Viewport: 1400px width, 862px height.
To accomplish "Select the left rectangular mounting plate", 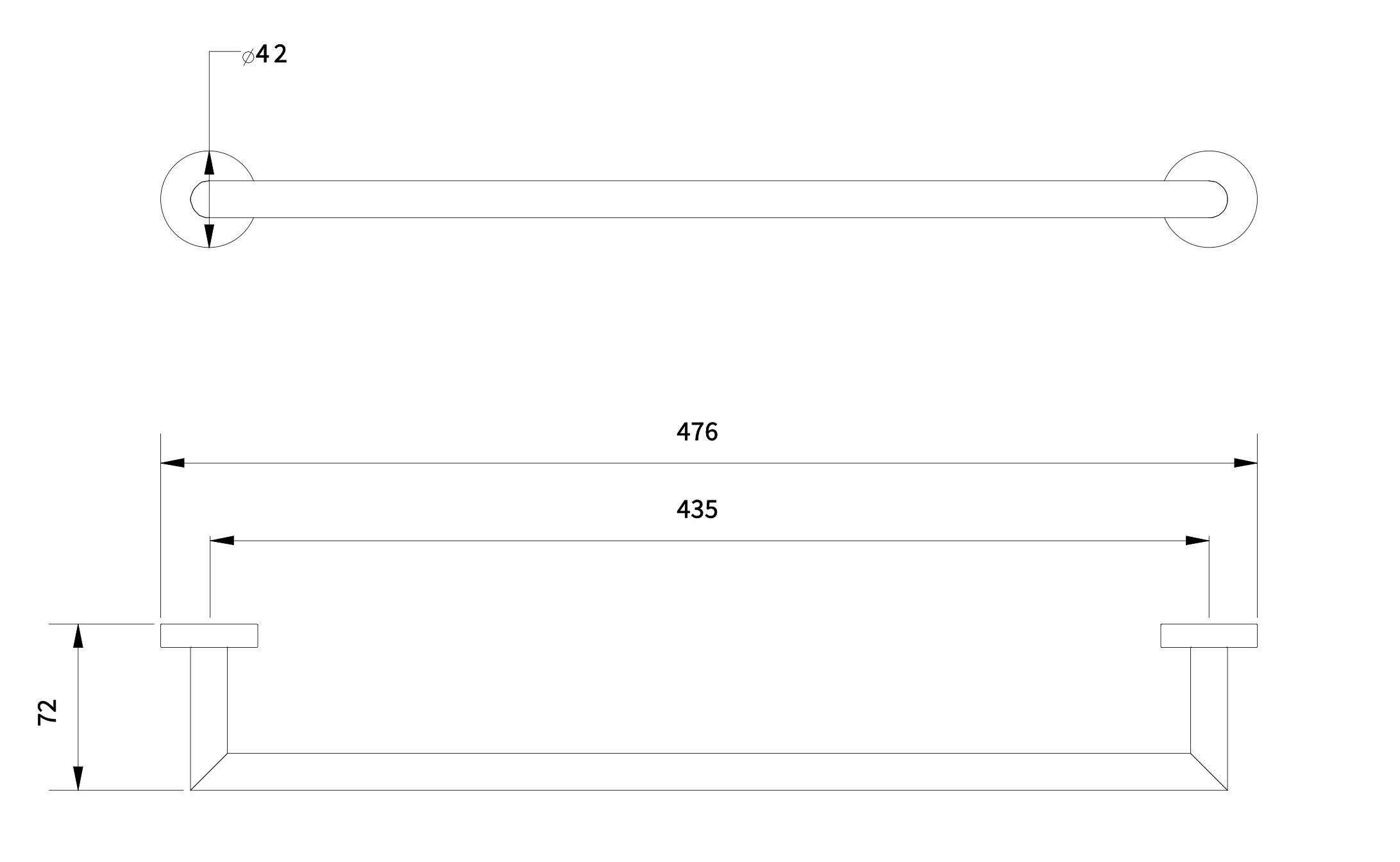I will 209,635.
